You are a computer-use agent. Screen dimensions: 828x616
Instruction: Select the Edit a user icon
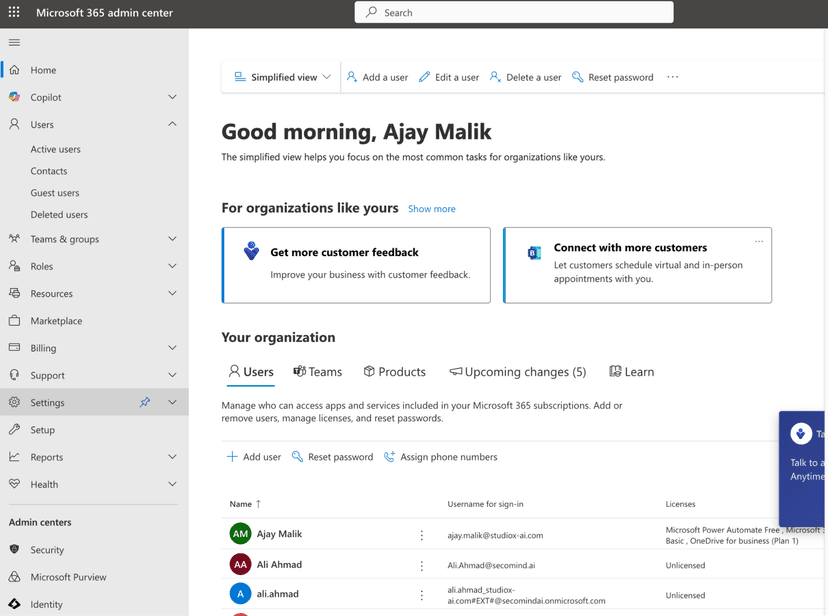pos(424,77)
